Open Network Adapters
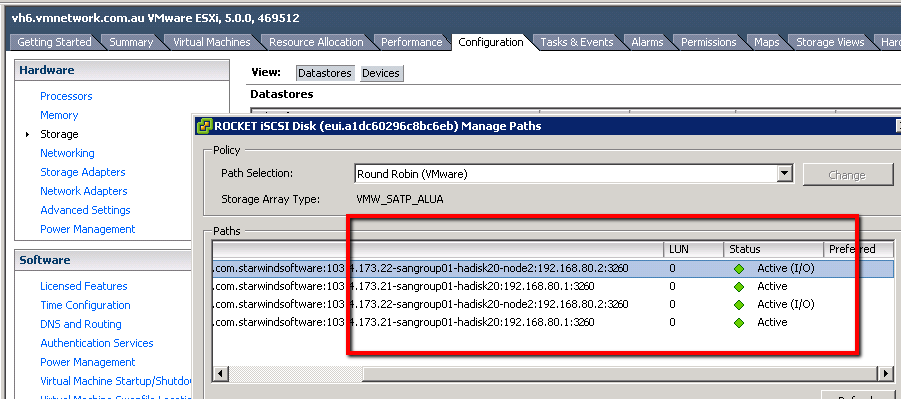 (x=84, y=191)
